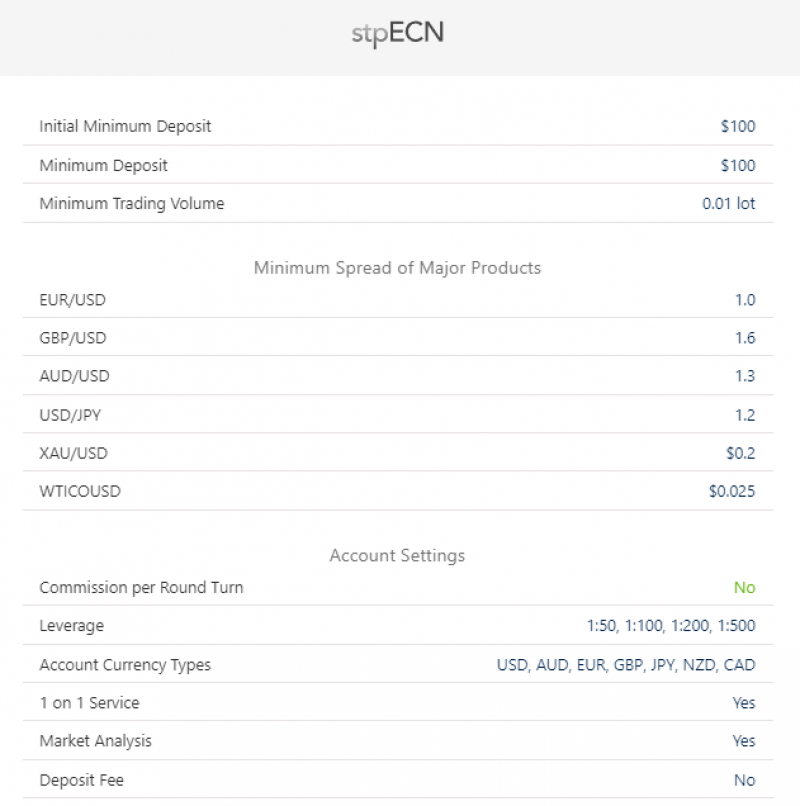Click the WTICOUSD row label

[80, 491]
